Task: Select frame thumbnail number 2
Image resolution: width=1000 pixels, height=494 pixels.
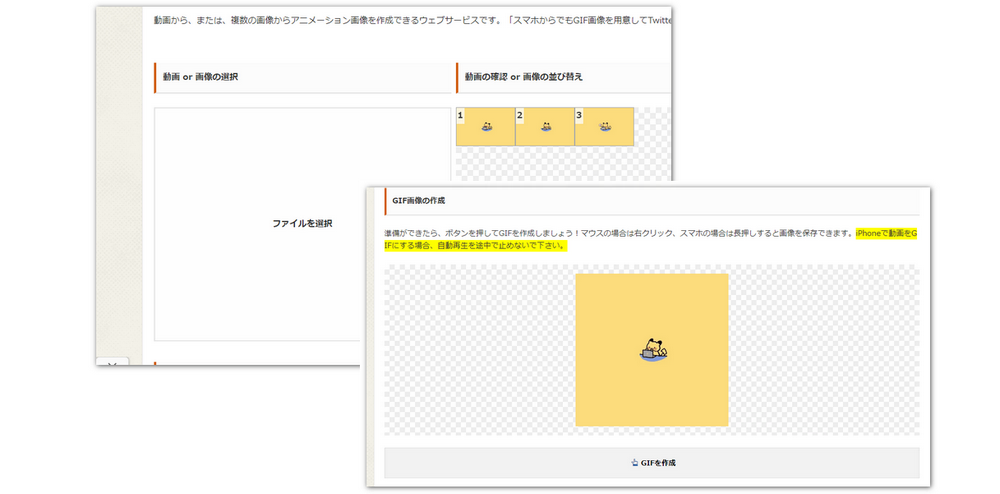Action: point(545,127)
